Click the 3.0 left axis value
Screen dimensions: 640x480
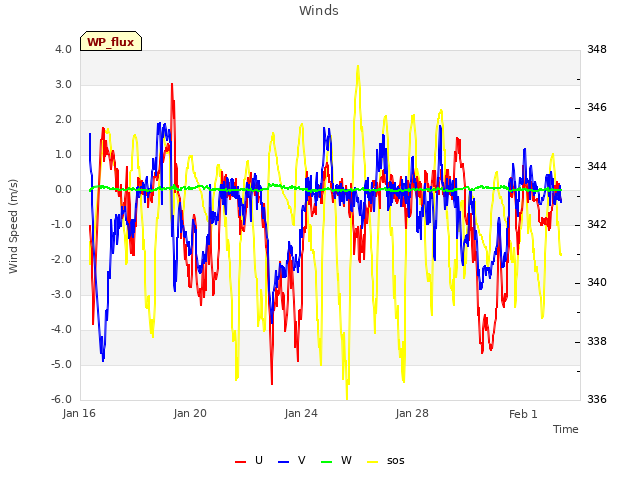pyautogui.click(x=63, y=84)
